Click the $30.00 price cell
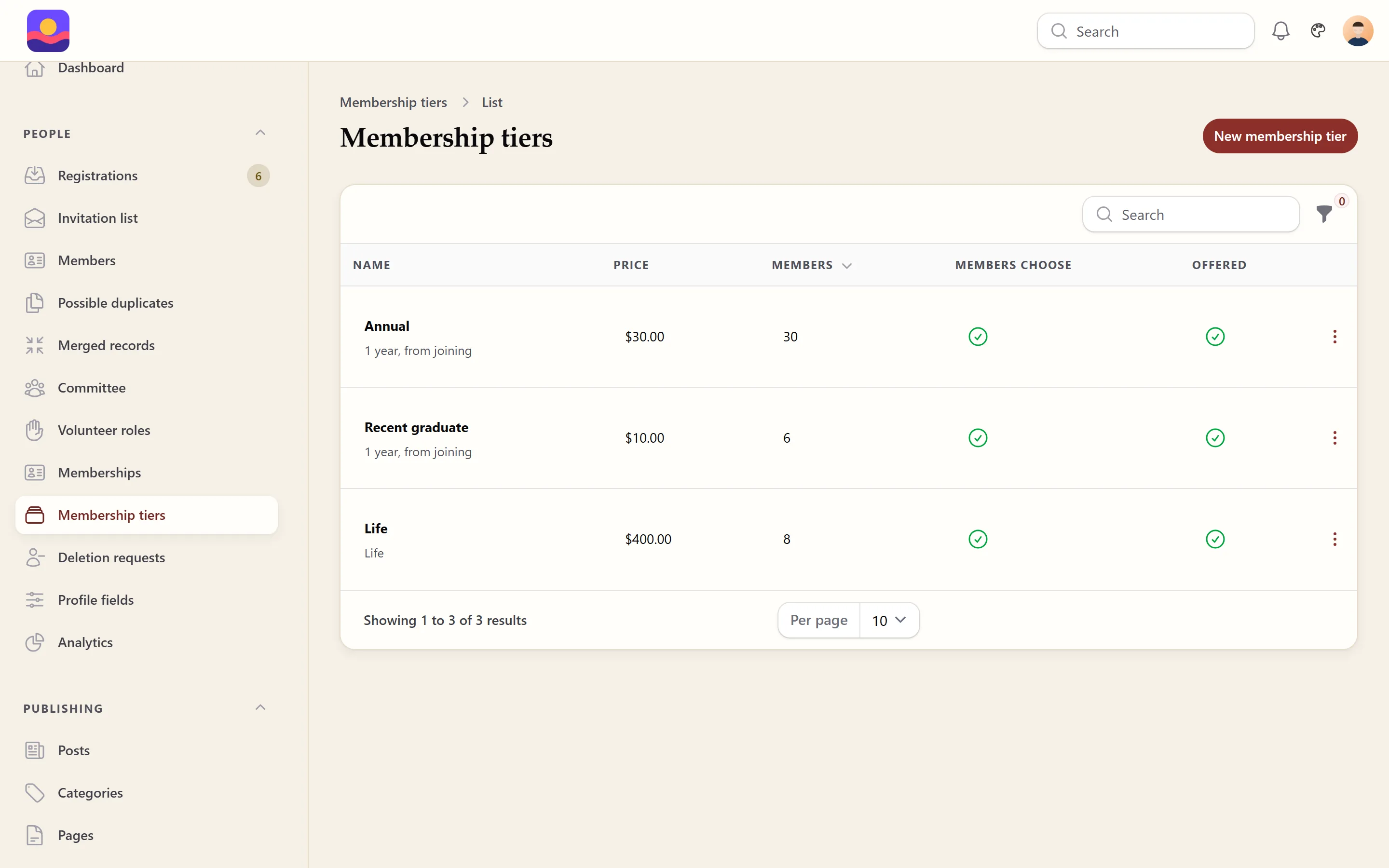Screen dimensions: 1389x868 (644, 337)
